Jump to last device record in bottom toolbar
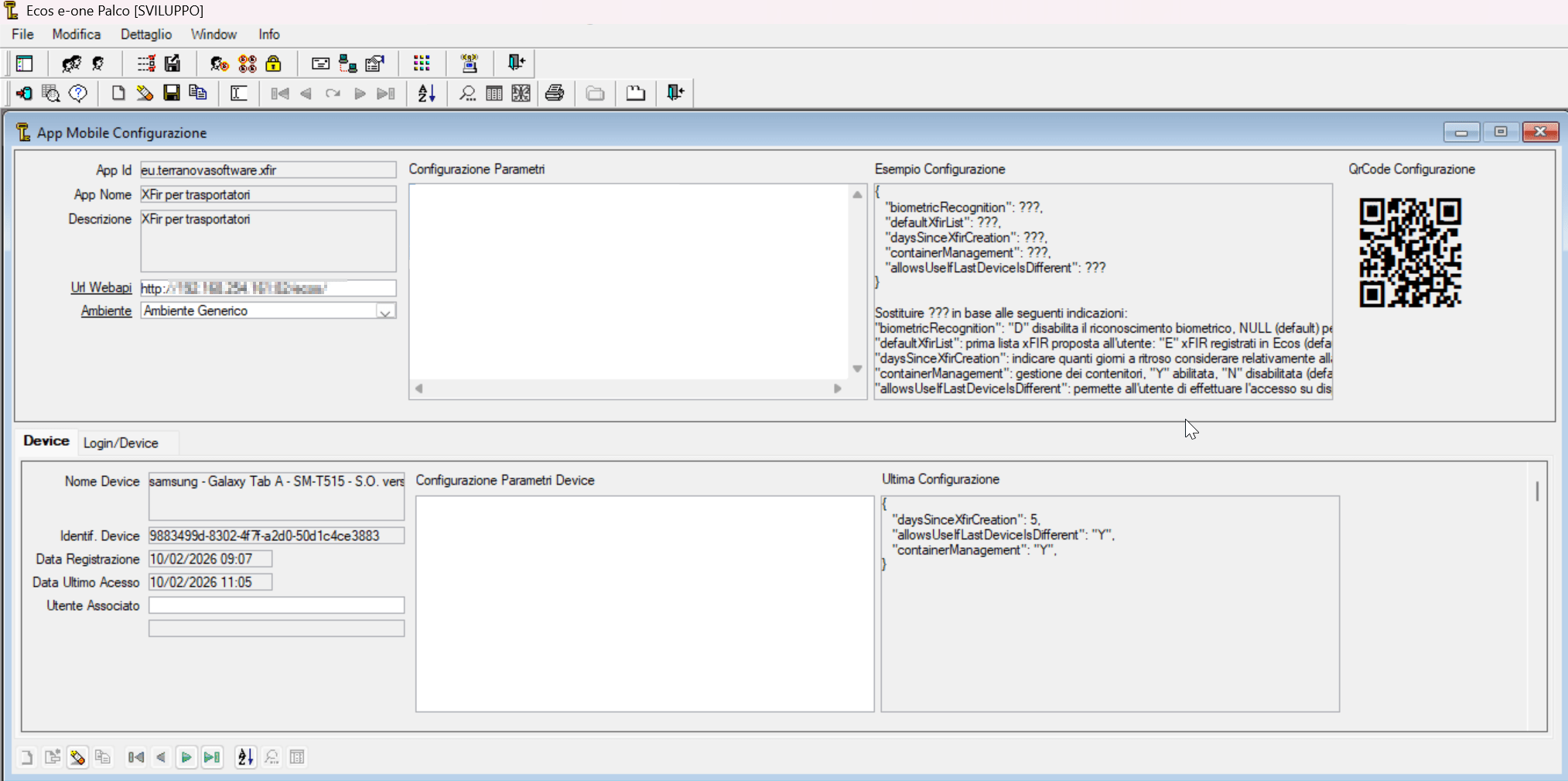The height and width of the screenshot is (781, 1568). pos(212,758)
